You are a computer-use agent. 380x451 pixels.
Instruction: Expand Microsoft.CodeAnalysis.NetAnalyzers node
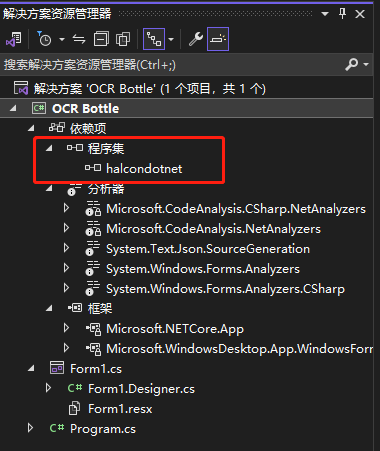click(x=66, y=228)
